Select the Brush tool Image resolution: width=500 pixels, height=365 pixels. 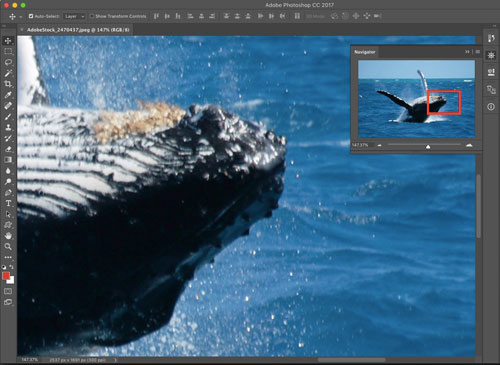click(x=8, y=117)
